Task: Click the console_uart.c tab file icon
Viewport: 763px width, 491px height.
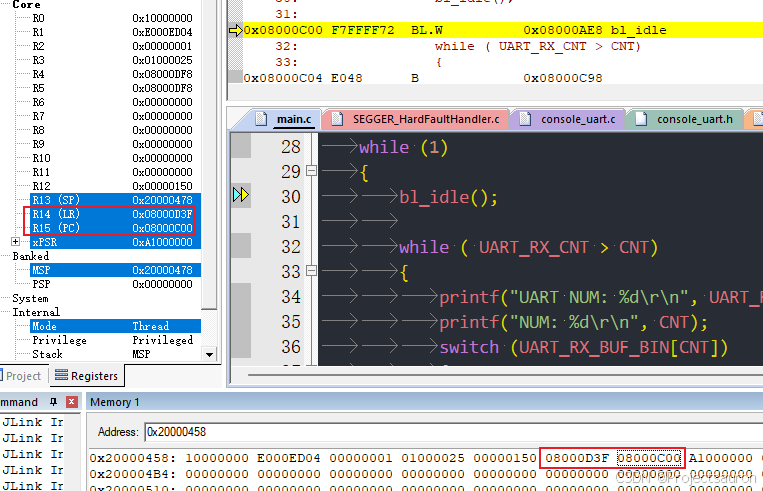Action: click(x=525, y=119)
